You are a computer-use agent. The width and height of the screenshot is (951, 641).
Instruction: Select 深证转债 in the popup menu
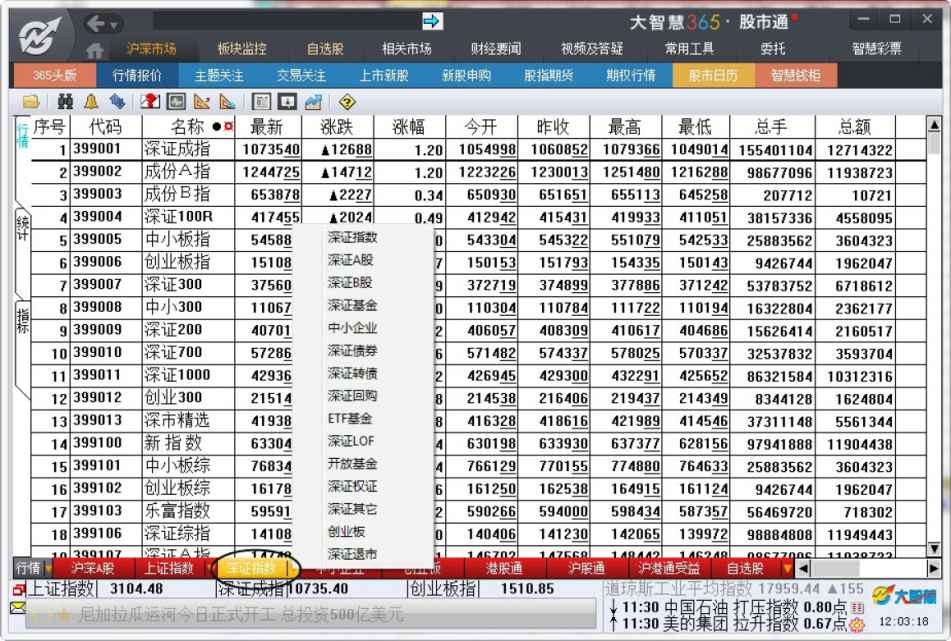[x=352, y=373]
